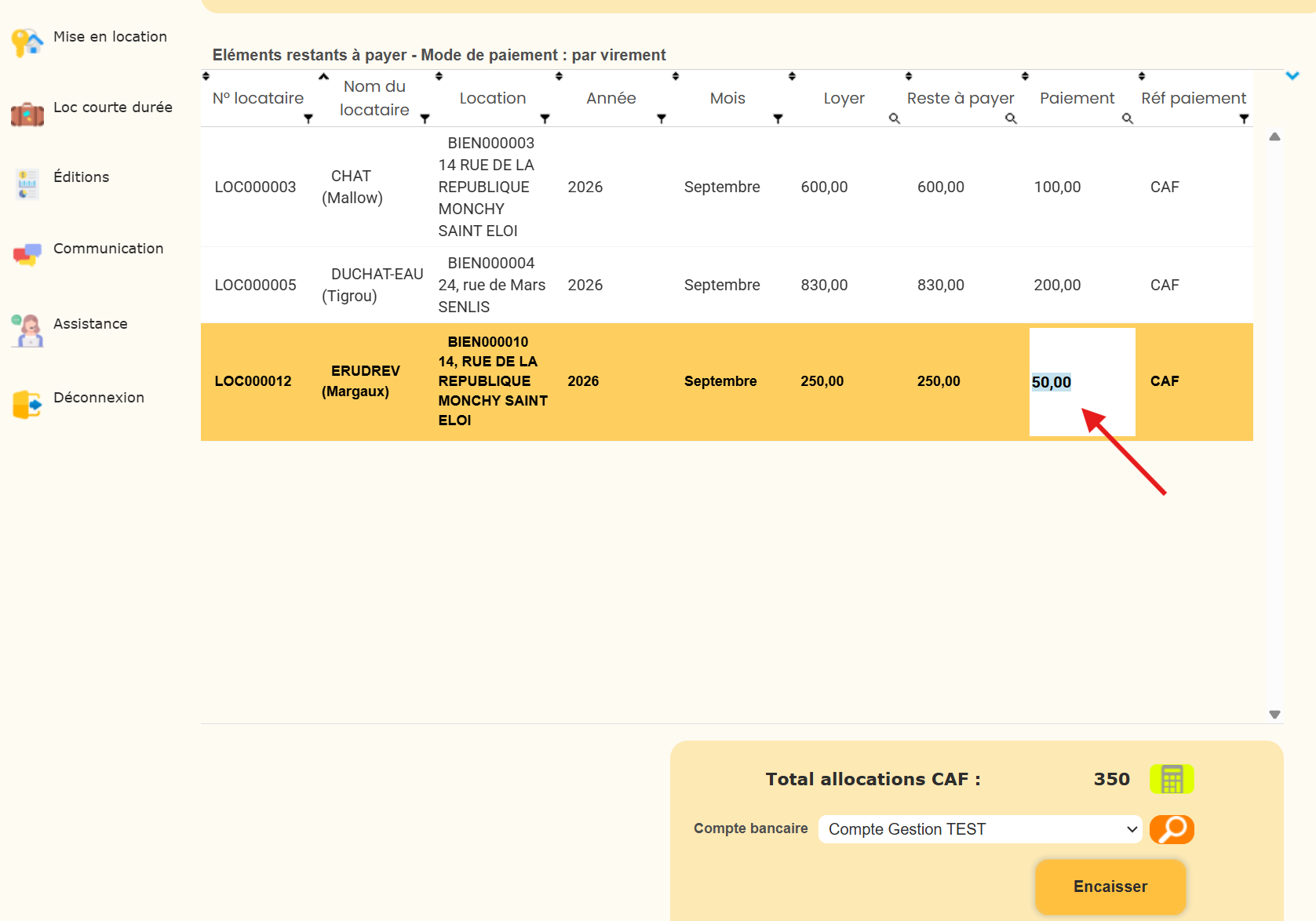1316x921 pixels.
Task: Click the orange magnifier search button
Action: pyautogui.click(x=1172, y=829)
